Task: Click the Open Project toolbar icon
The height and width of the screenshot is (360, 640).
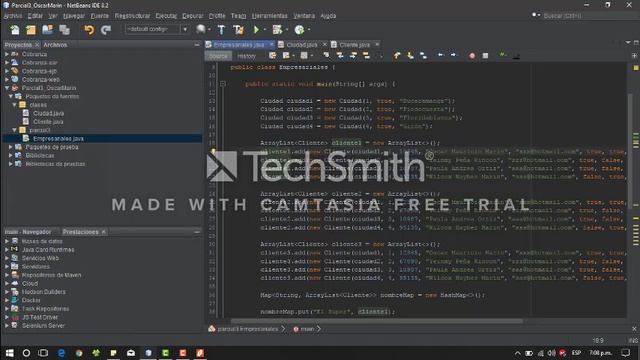Action: coord(47,29)
